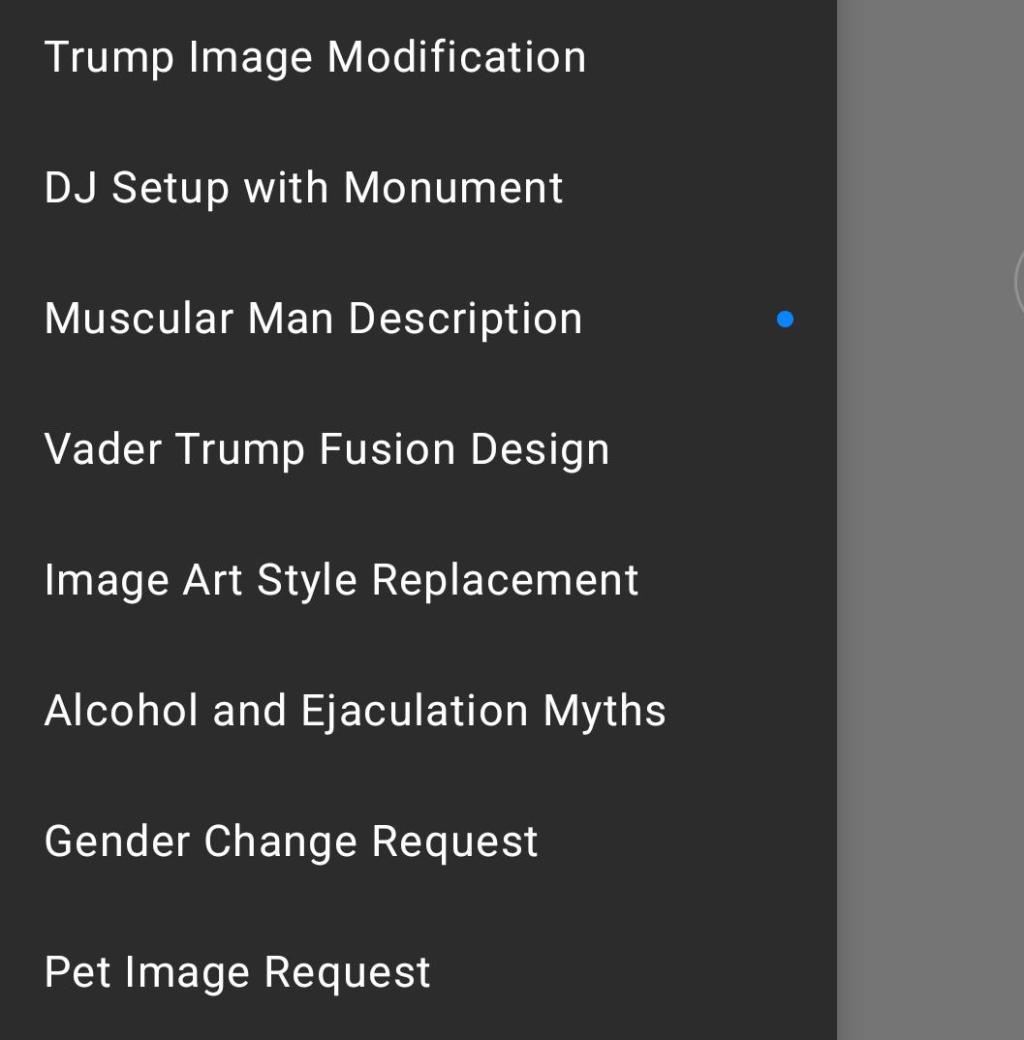Viewport: 1024px width, 1040px height.
Task: Choose the history item about art style
Action: [x=418, y=580]
